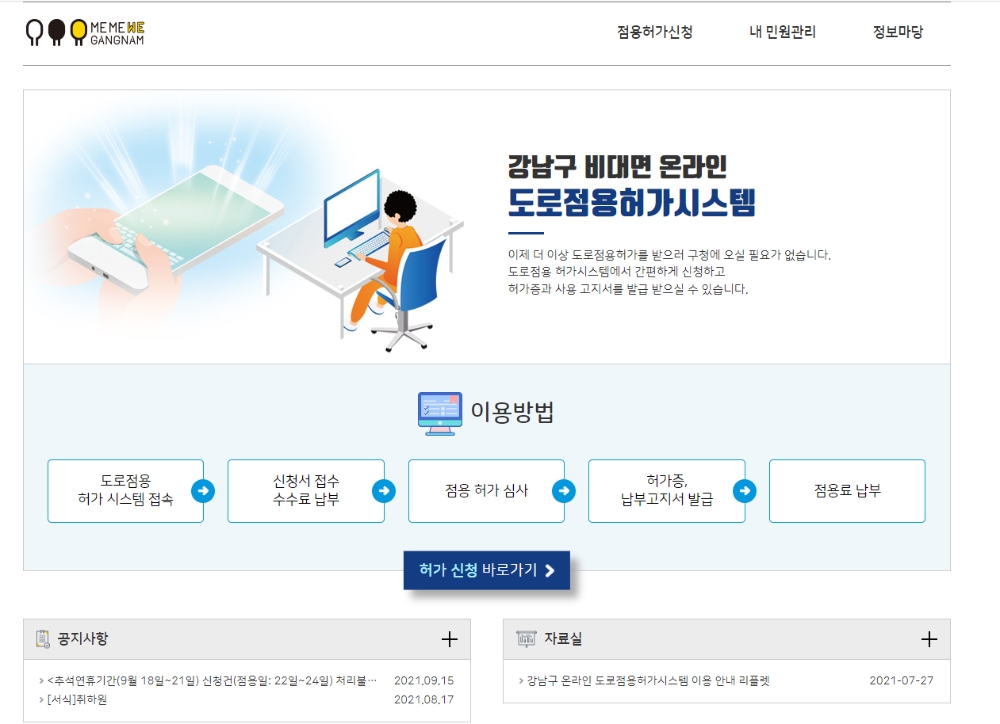Click the 허가 신청 바로가기 button

tap(486, 572)
